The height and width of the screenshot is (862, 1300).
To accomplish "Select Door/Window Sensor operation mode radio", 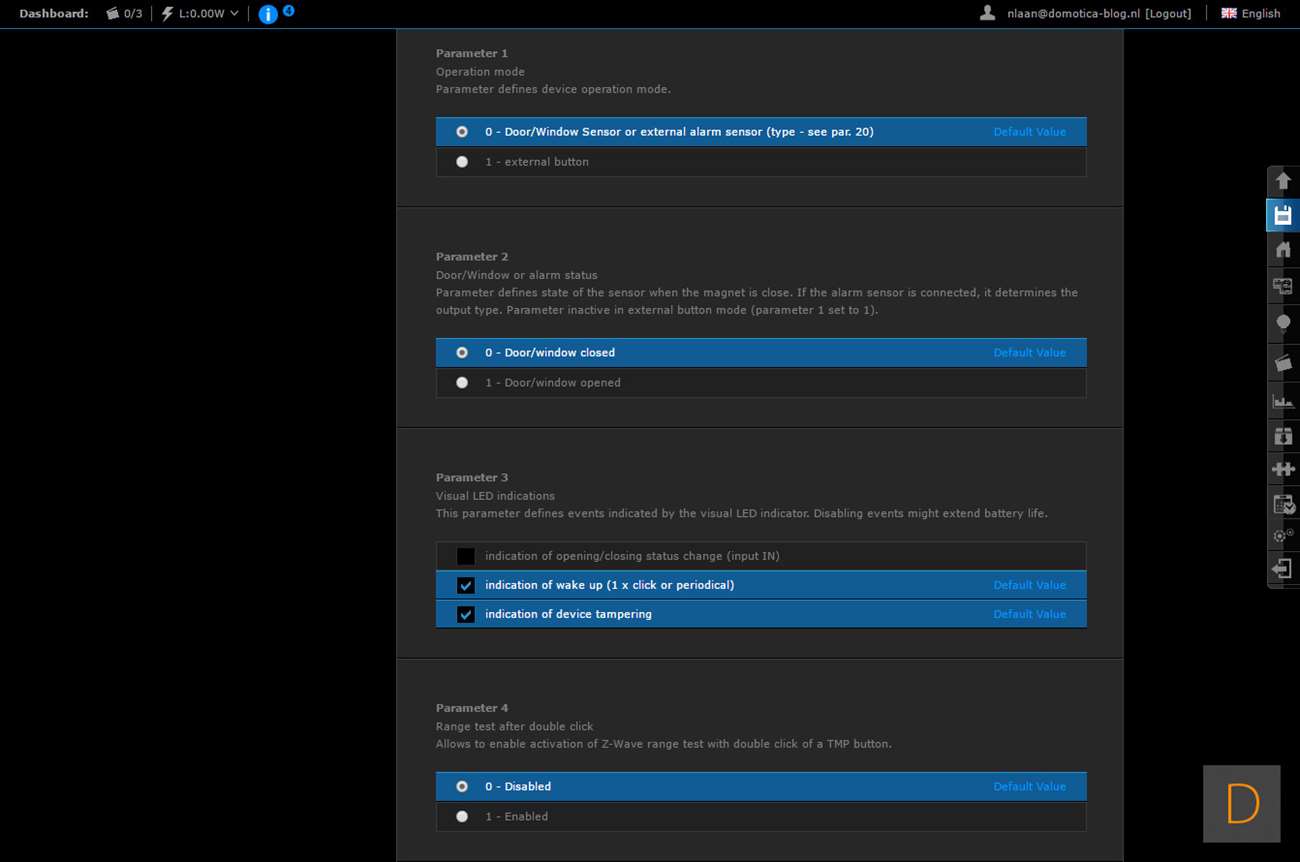I will (462, 132).
